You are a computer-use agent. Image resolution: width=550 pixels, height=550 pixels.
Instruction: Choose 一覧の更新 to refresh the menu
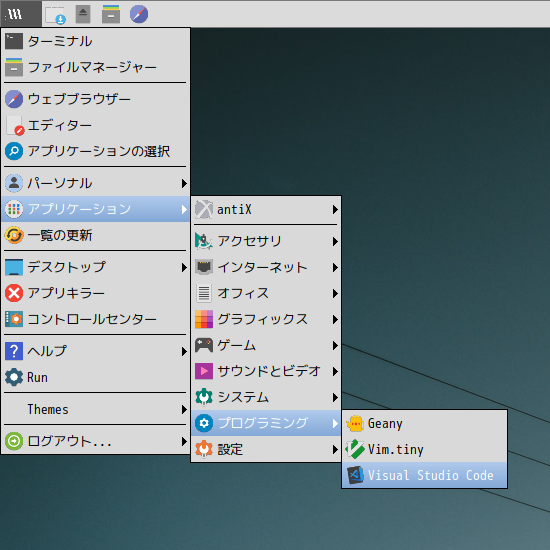coord(95,235)
